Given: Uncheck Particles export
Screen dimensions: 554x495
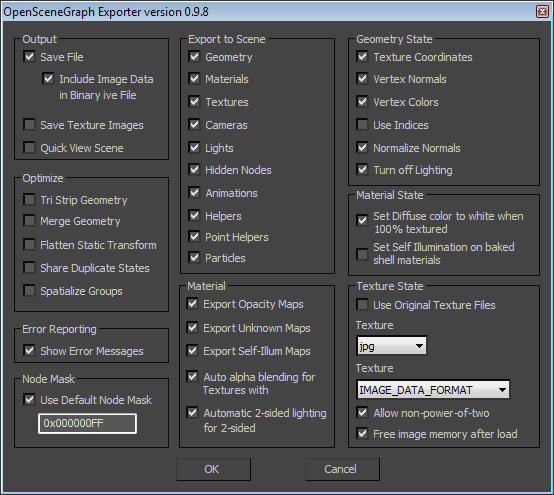Looking at the screenshot, I should (x=194, y=258).
